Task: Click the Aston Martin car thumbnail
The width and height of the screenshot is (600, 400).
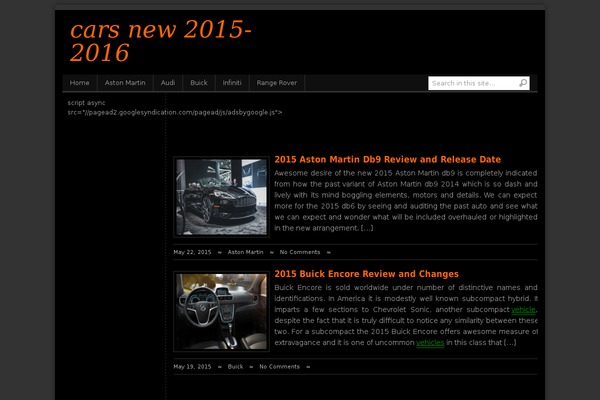Action: [221, 197]
